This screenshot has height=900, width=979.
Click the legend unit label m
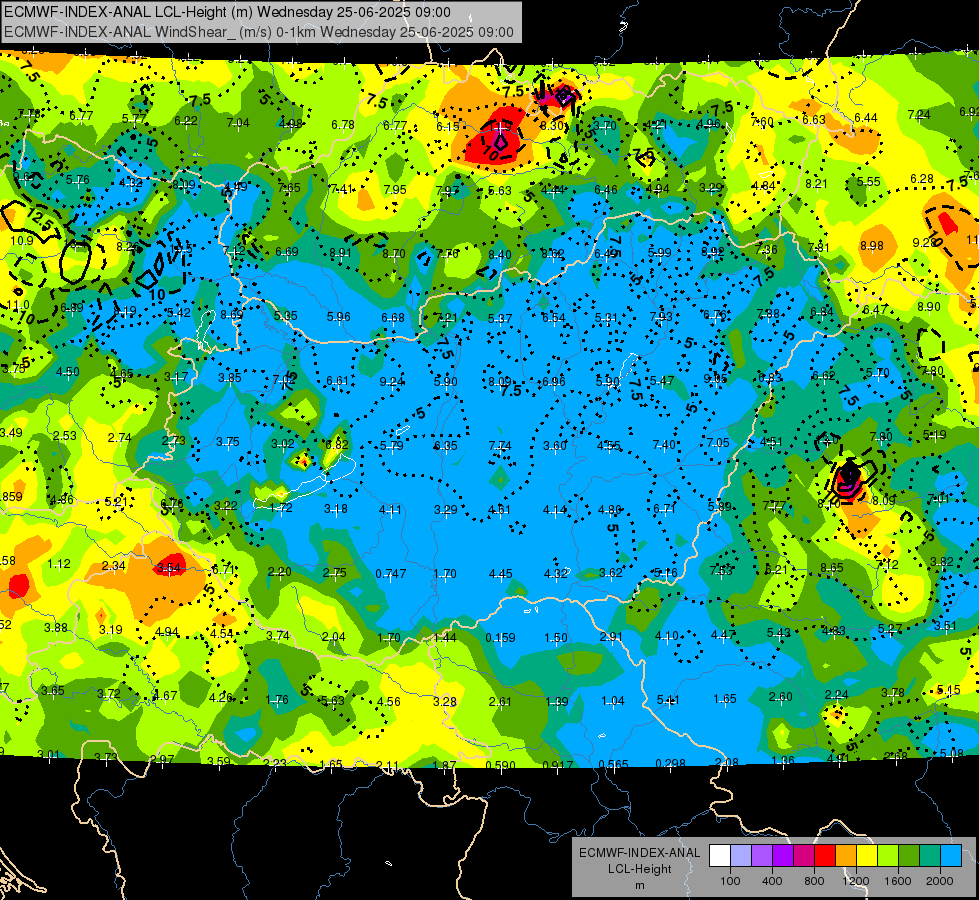[x=639, y=886]
